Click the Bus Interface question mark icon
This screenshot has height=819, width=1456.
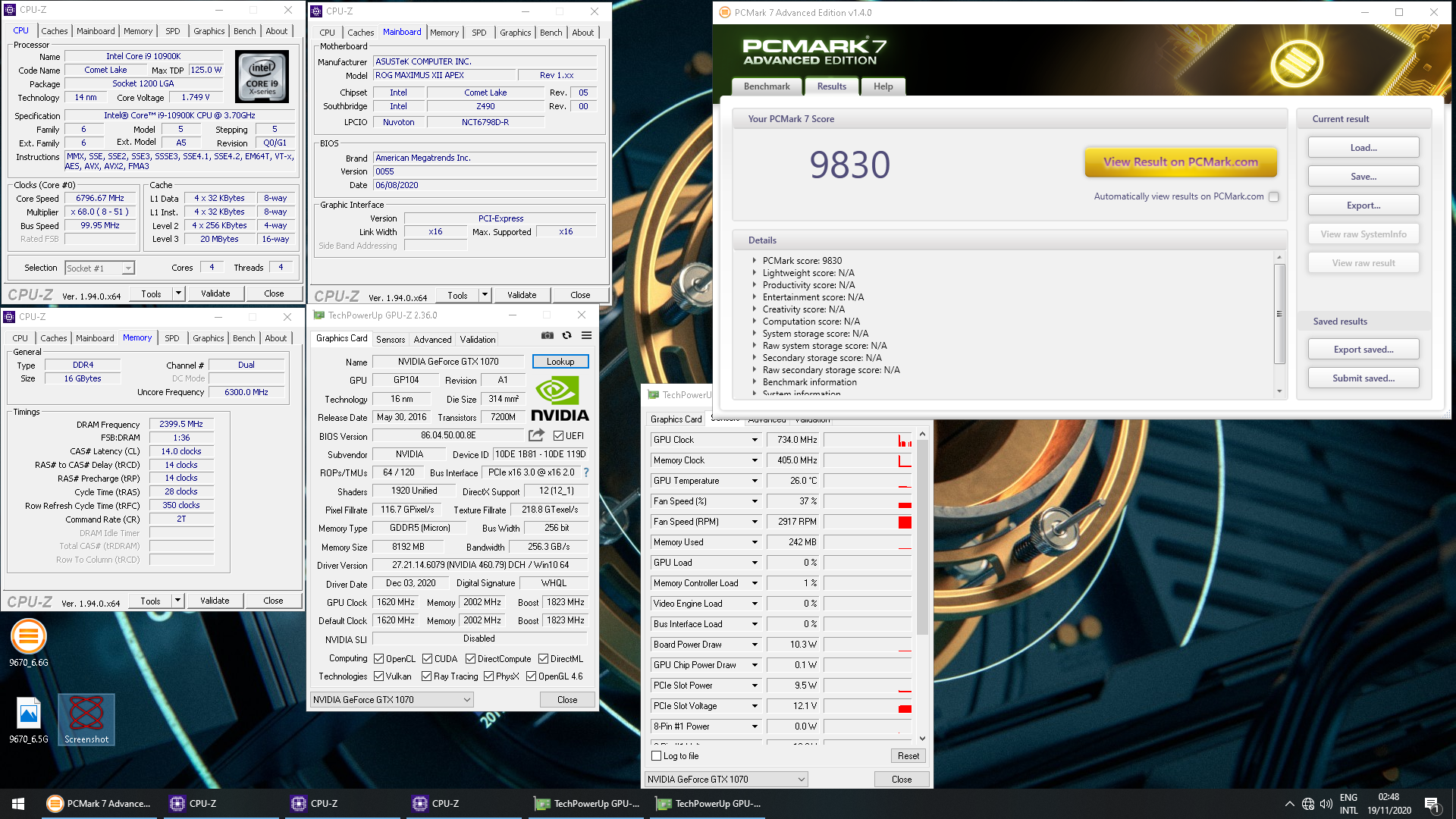(586, 472)
